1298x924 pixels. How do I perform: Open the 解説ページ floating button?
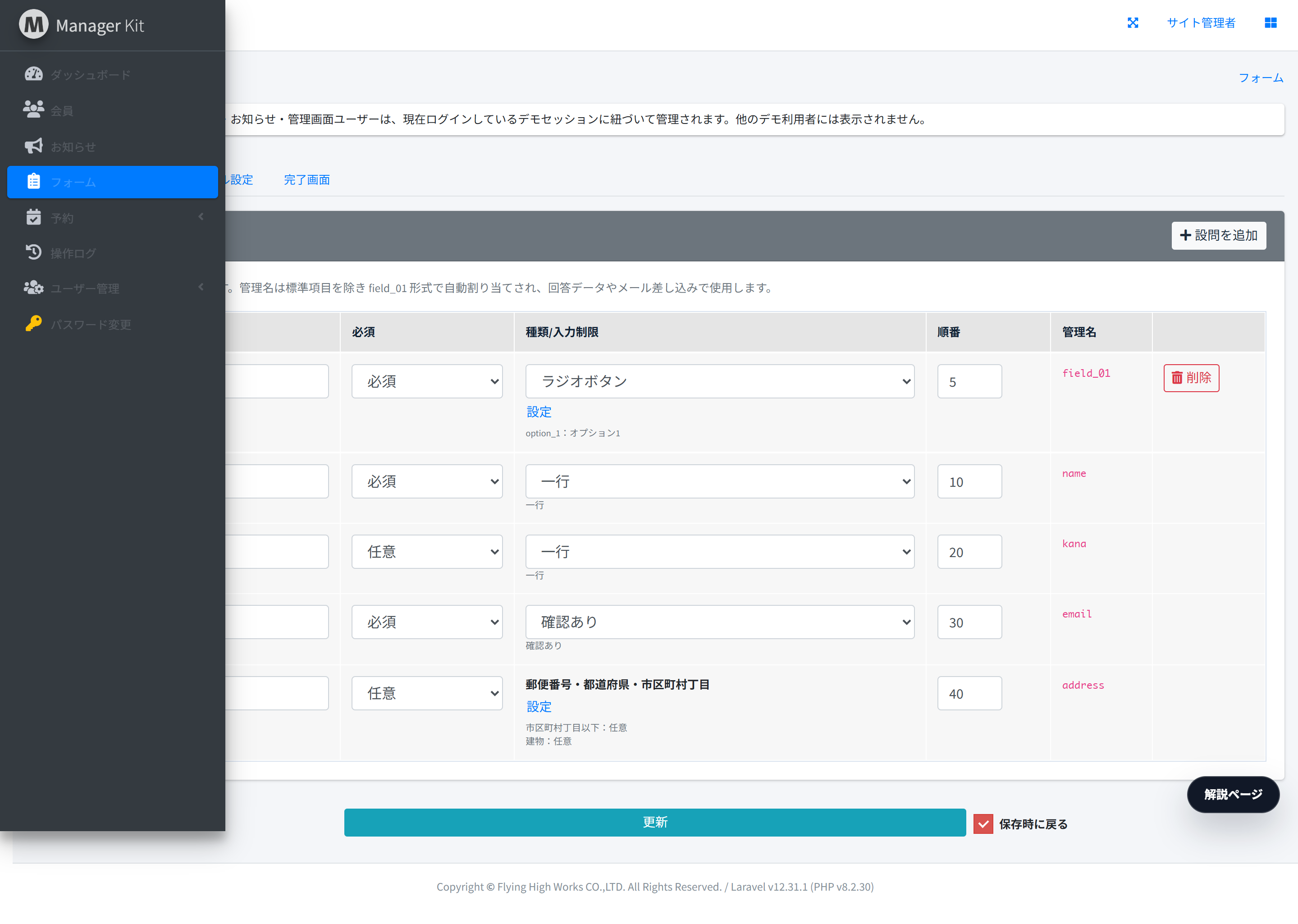[x=1233, y=794]
